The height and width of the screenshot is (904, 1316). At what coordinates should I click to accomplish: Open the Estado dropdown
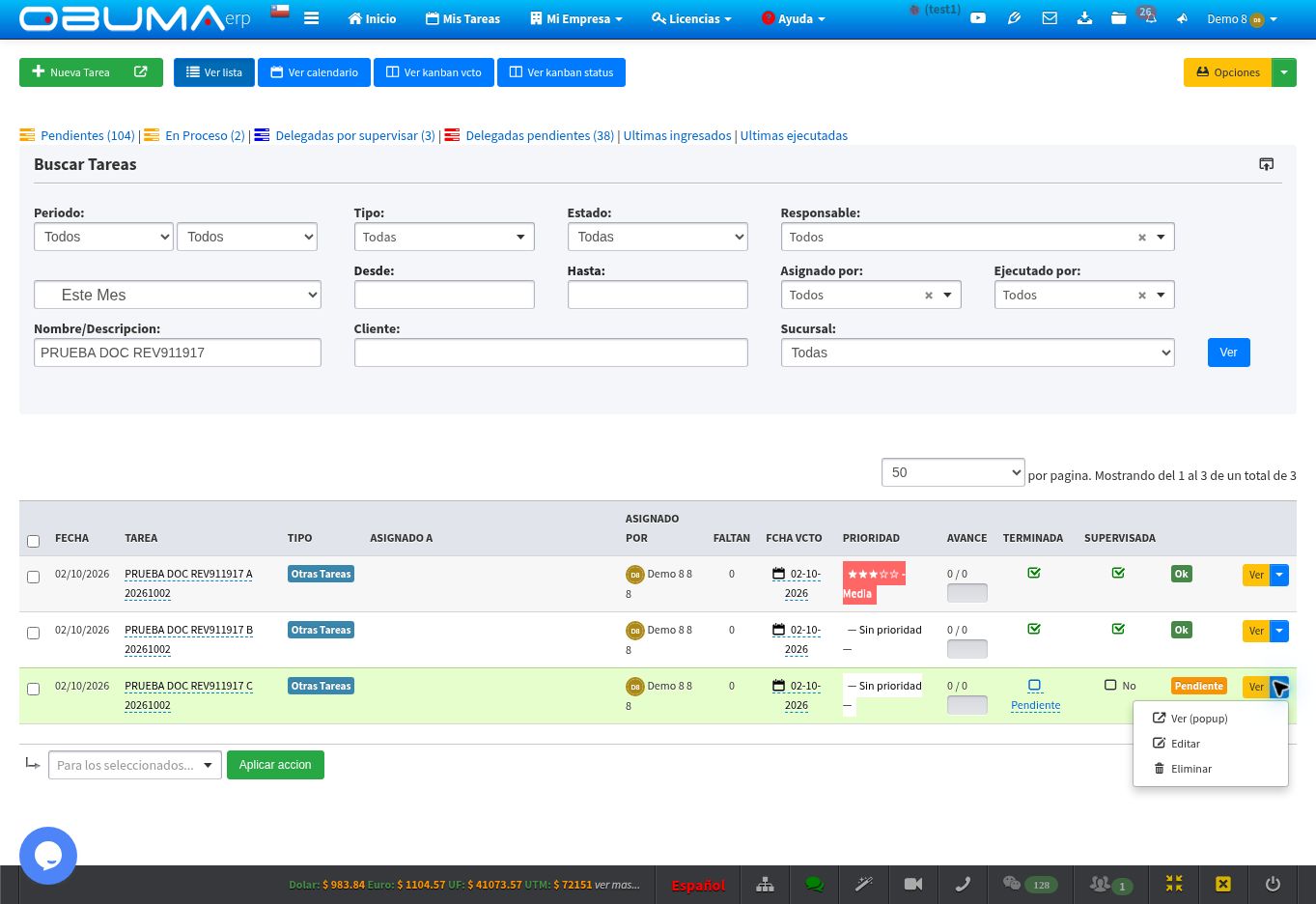[x=658, y=237]
